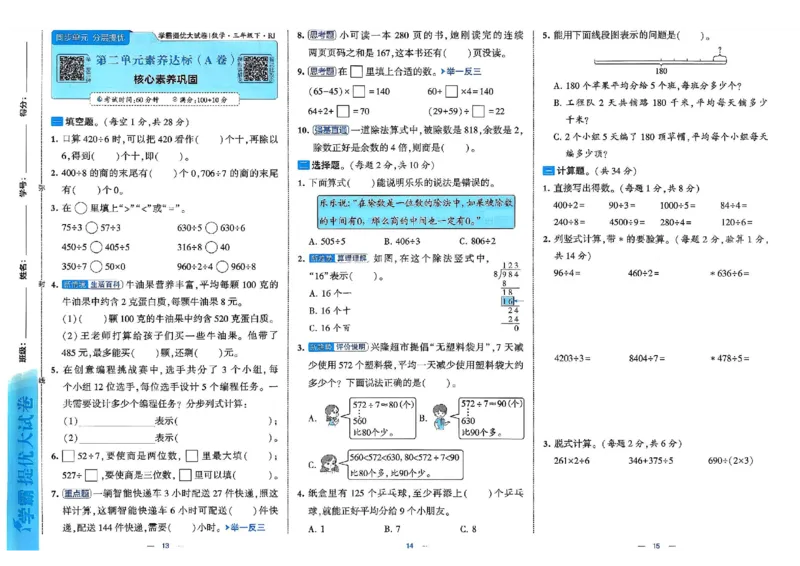The width and height of the screenshot is (800, 566).
Task: Choose option B. 16个十
Action: tap(330, 311)
